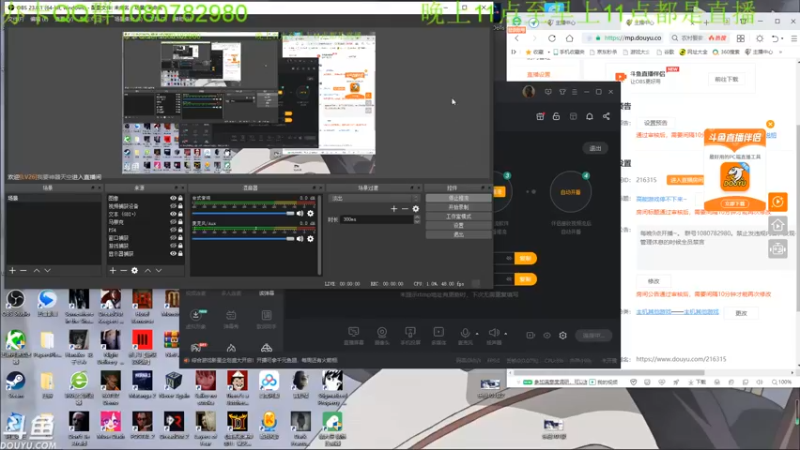Open OBS Studio desktop shortcut
This screenshot has width=800, height=450.
coord(16,304)
